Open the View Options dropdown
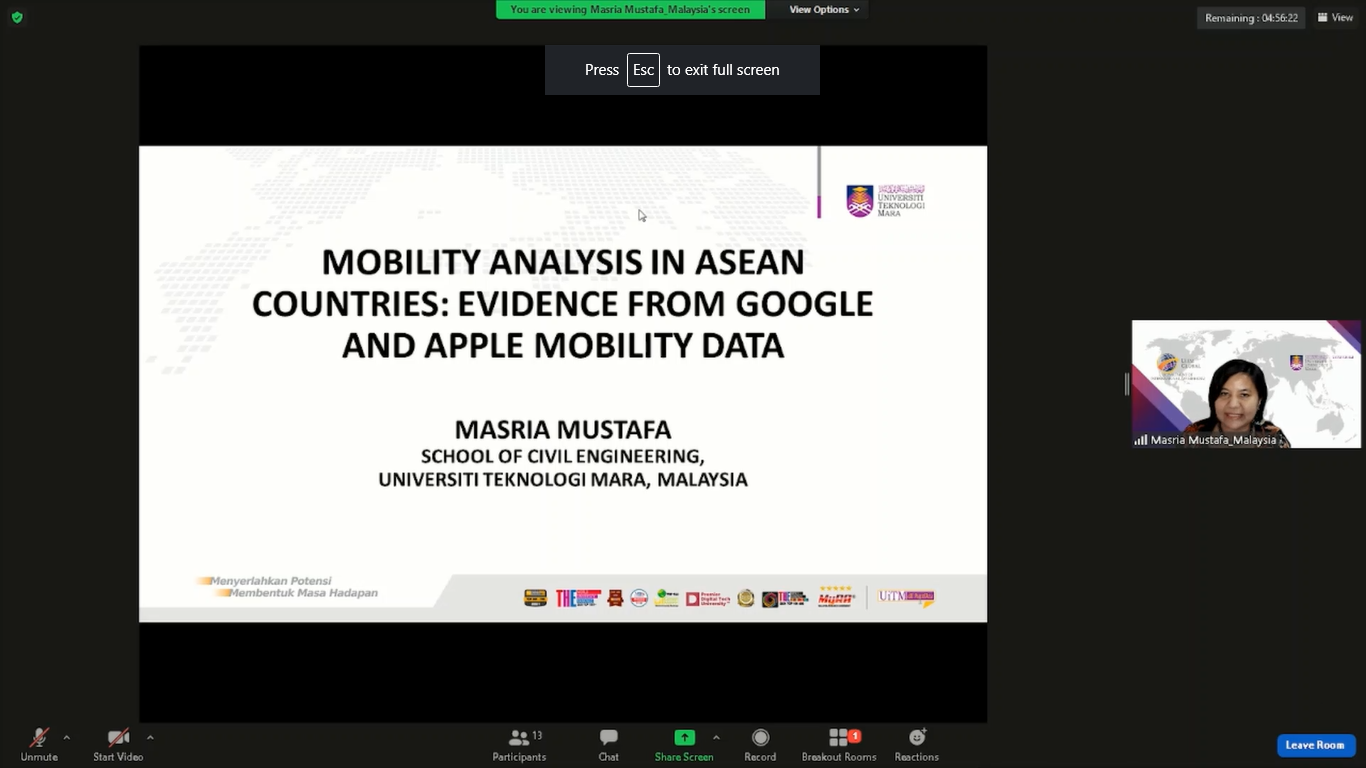 coord(824,10)
